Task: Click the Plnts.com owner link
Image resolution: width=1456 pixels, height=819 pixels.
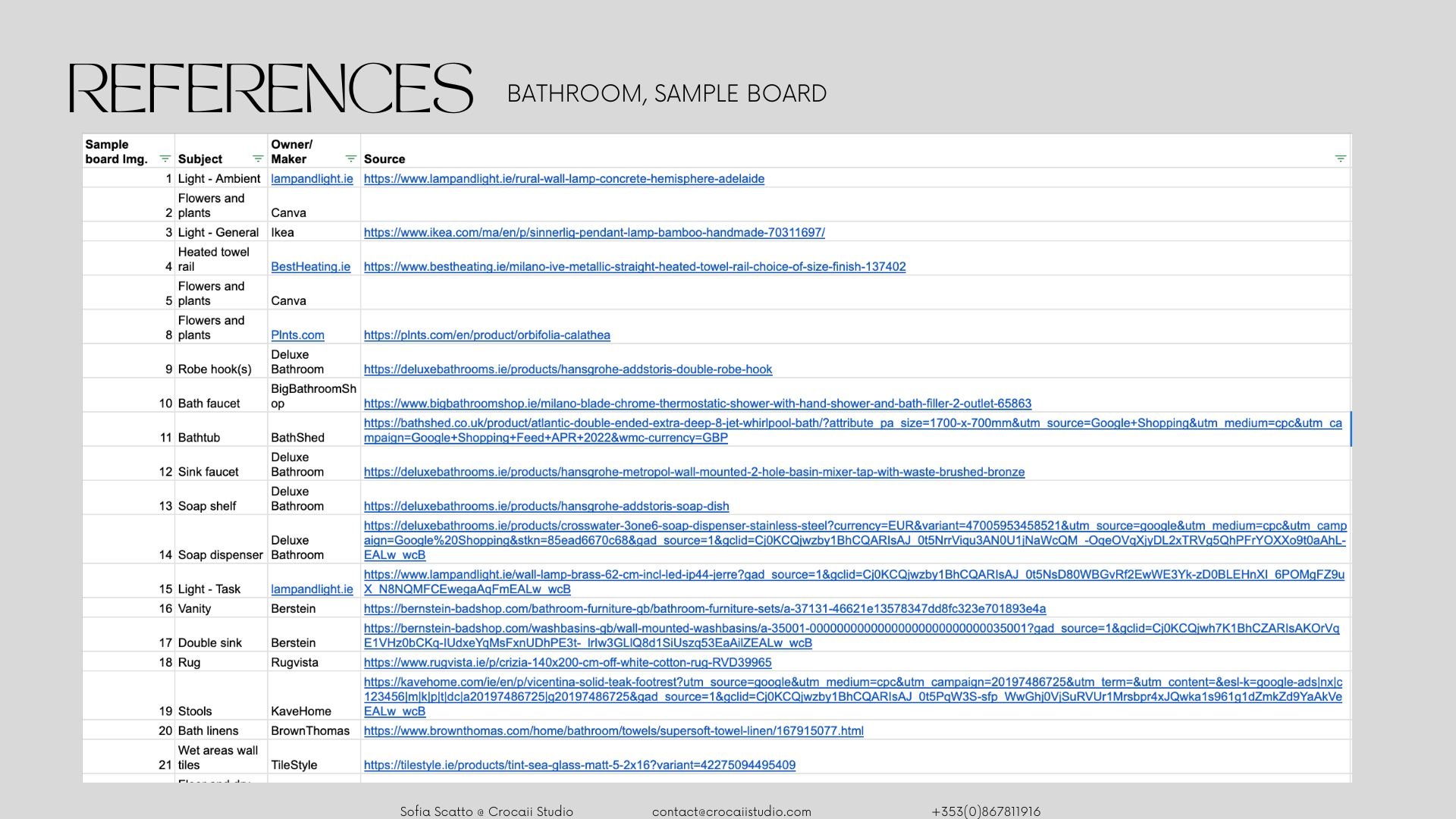Action: pos(297,335)
